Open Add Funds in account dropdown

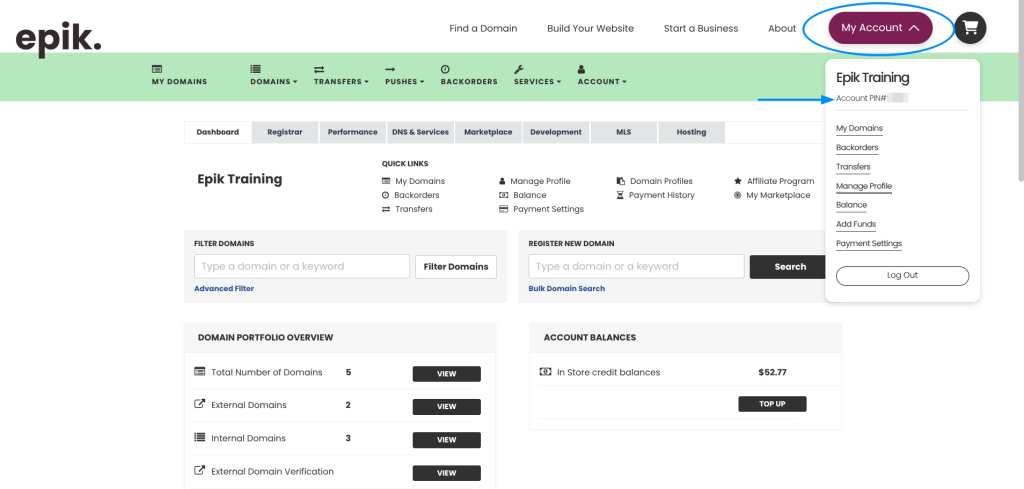coord(856,225)
